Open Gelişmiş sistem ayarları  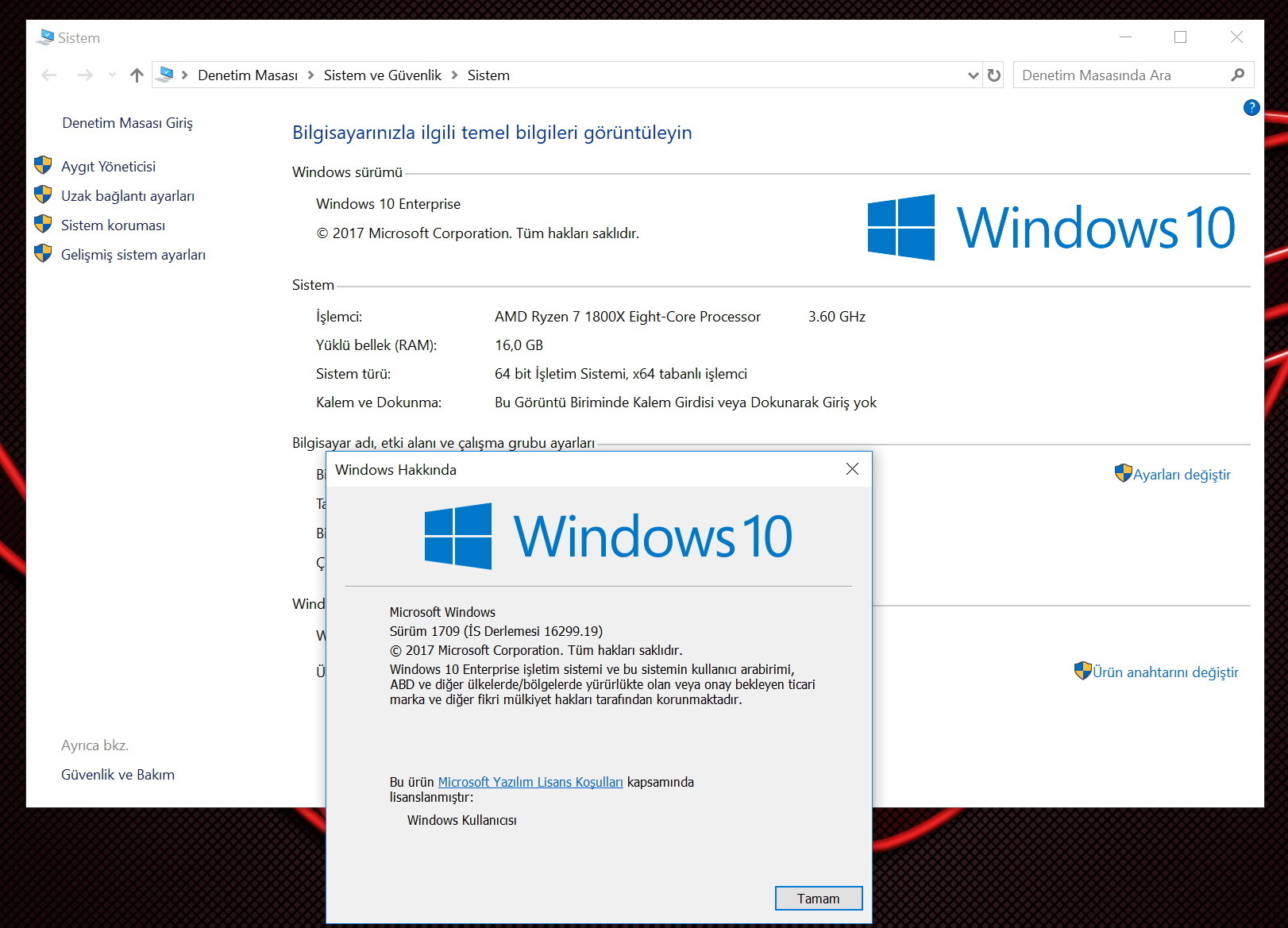[133, 255]
